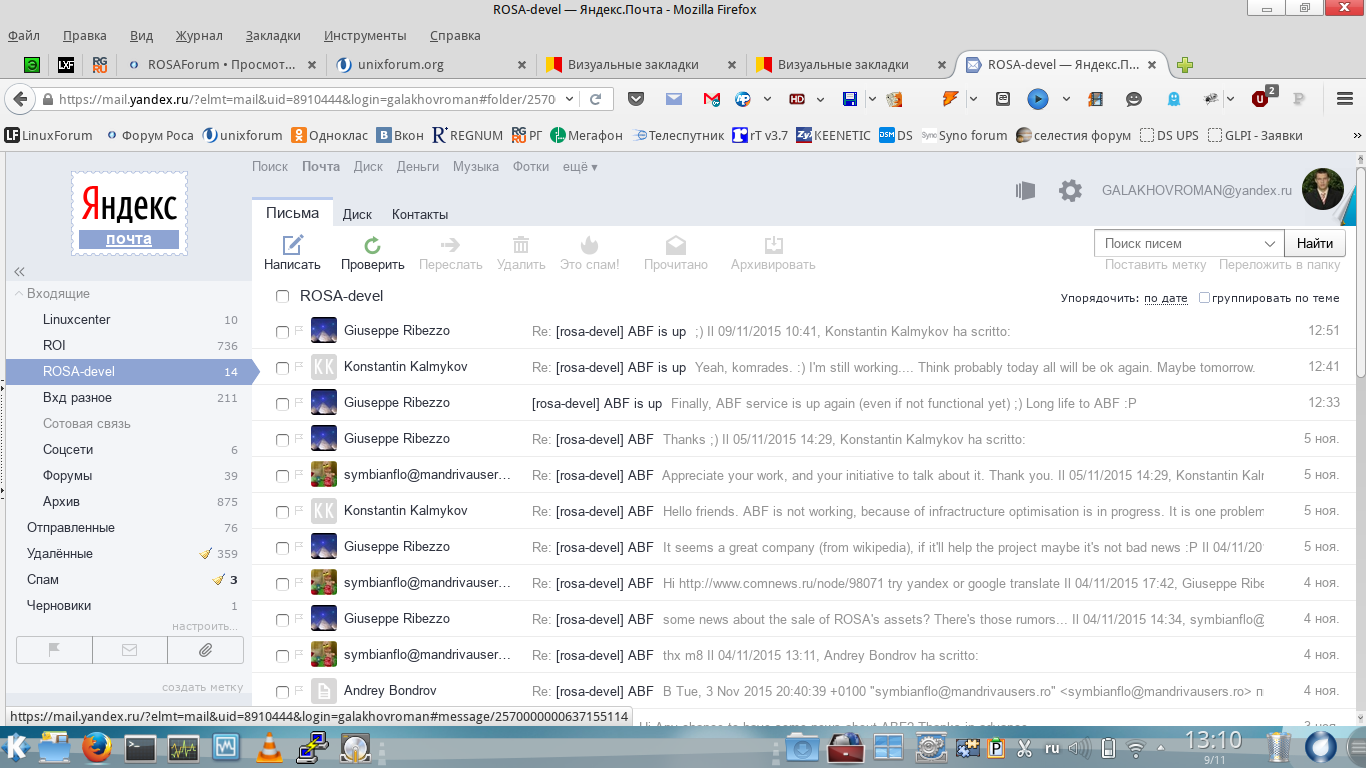Open the Firefox hamburger menu

[x=1346, y=99]
